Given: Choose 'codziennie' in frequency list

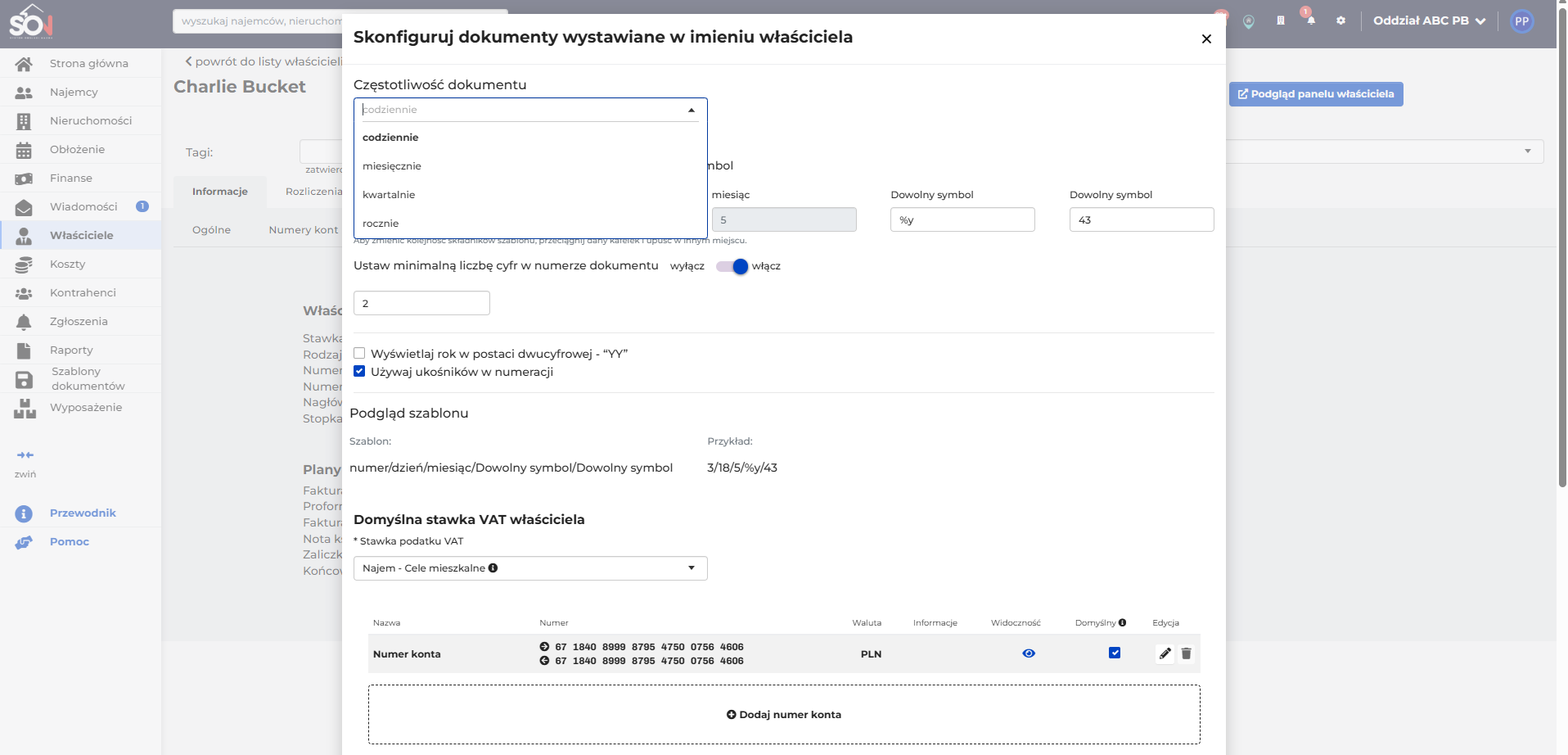Looking at the screenshot, I should coord(530,138).
